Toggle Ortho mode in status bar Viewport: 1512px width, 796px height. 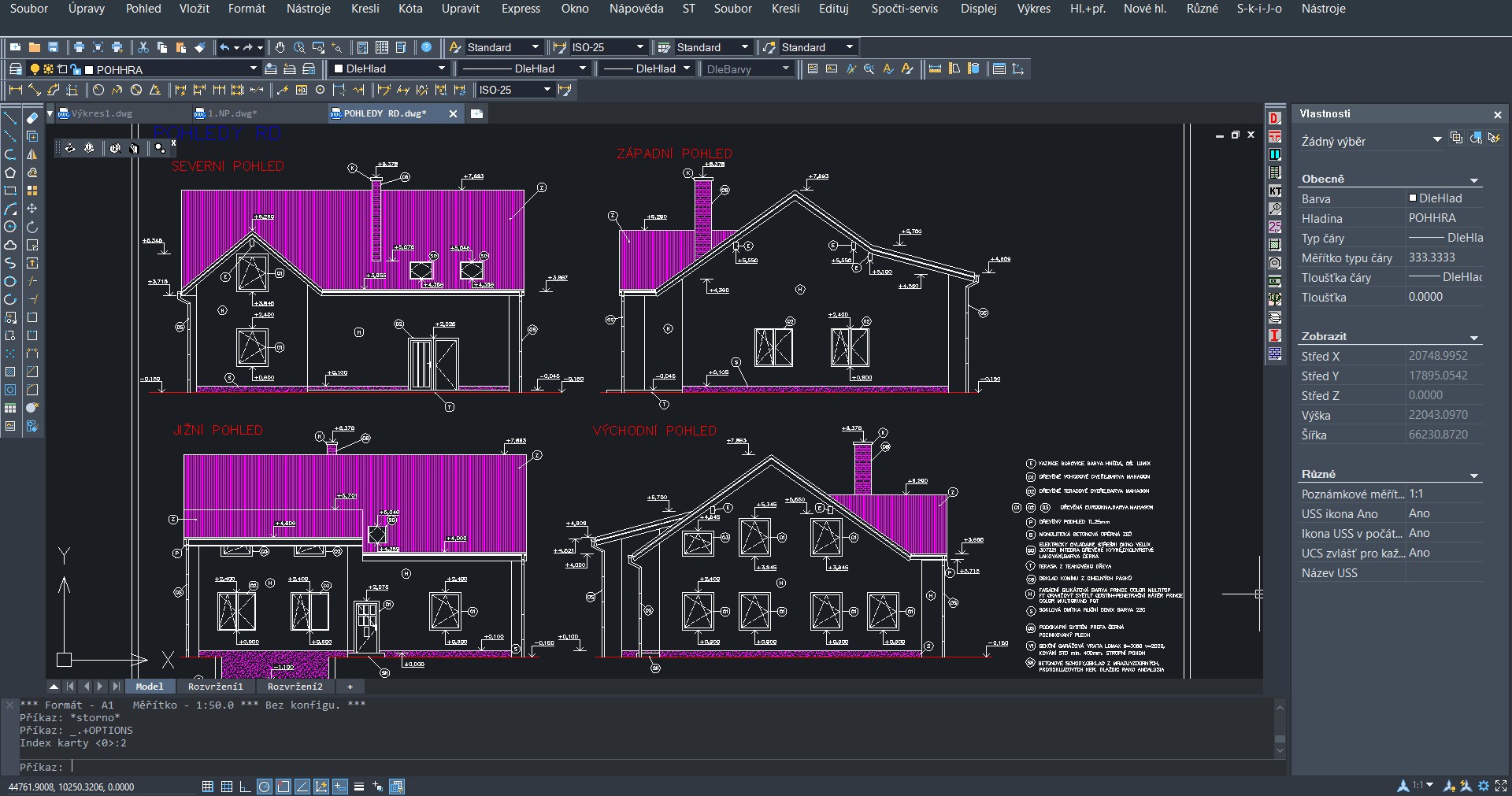[245, 786]
